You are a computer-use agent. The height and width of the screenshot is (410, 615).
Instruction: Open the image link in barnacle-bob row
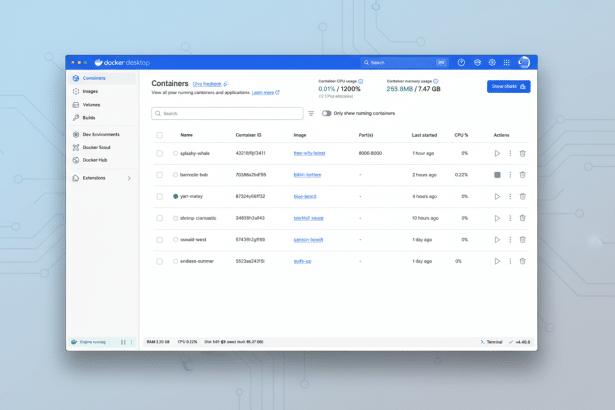pos(308,175)
